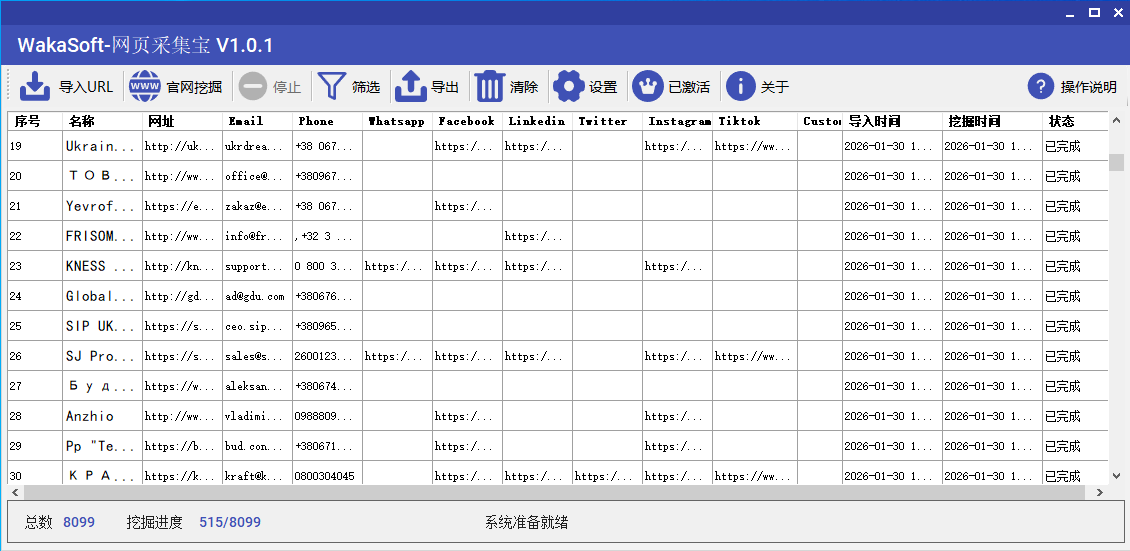The height and width of the screenshot is (551, 1130).
Task: Click the horizontal scrollbar right arrow
Action: (1100, 493)
